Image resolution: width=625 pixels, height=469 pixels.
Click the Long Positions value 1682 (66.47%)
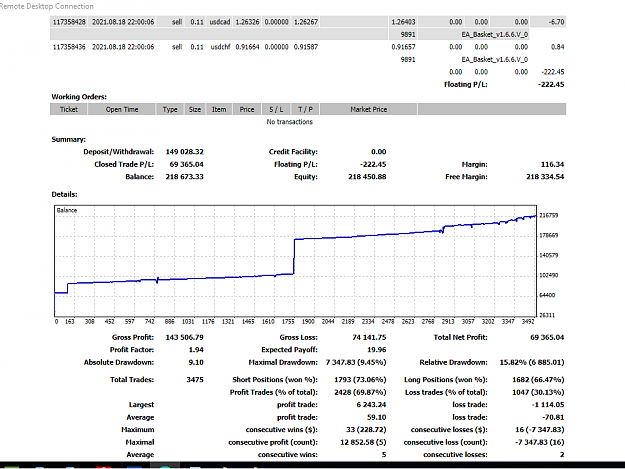pos(538,380)
